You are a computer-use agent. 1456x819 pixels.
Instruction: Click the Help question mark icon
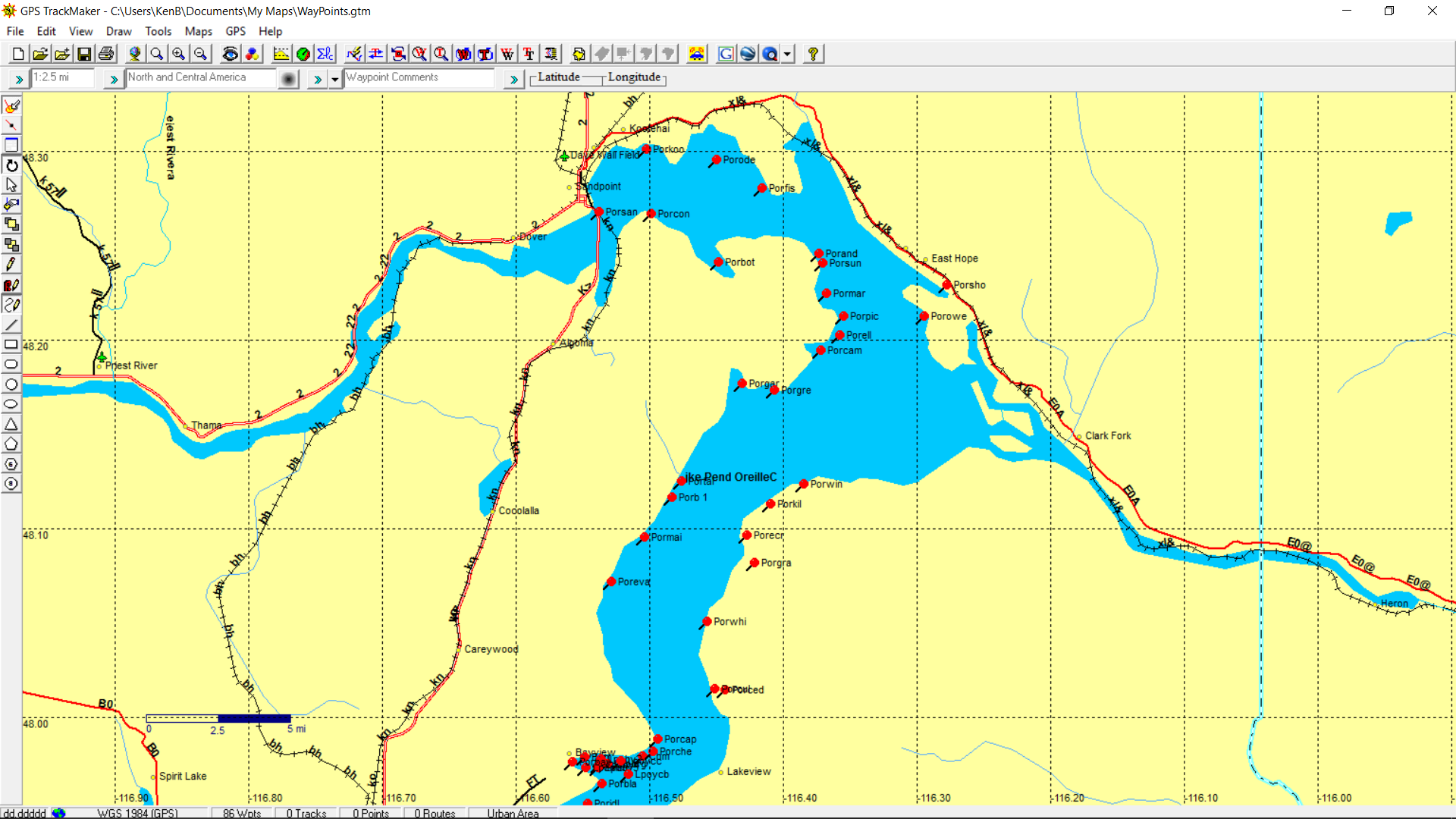point(813,54)
